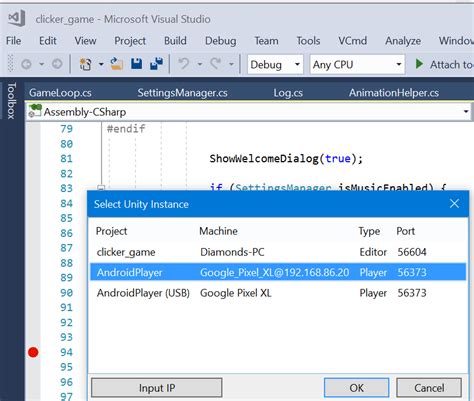The height and width of the screenshot is (401, 474).
Task: Click the Machine column header
Action: tap(218, 231)
